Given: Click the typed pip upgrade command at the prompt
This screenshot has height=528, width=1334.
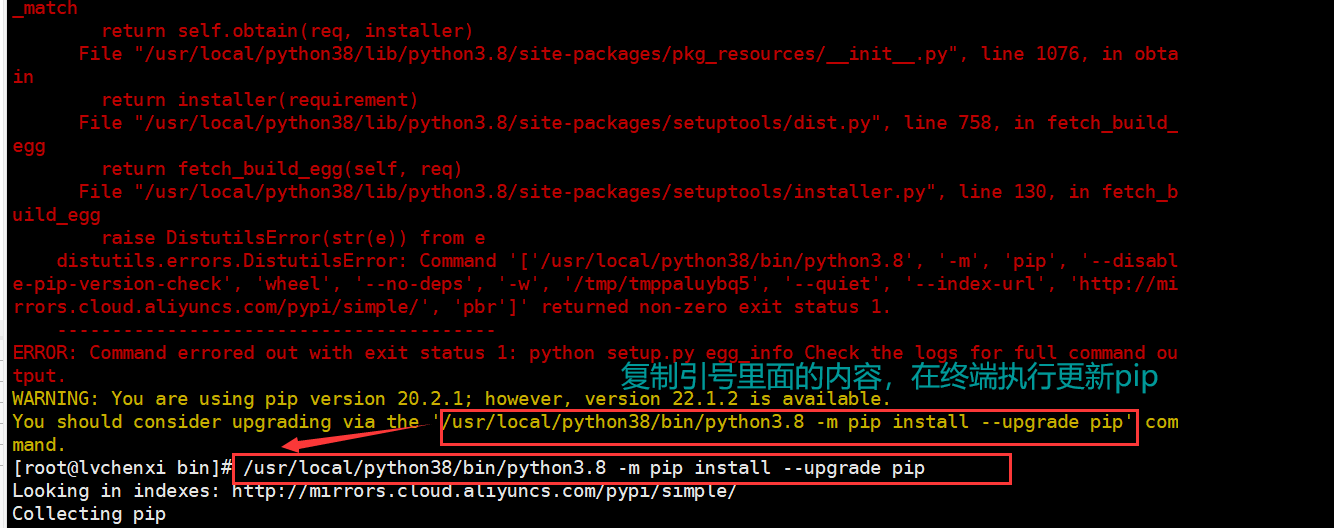Looking at the screenshot, I should click(x=584, y=468).
